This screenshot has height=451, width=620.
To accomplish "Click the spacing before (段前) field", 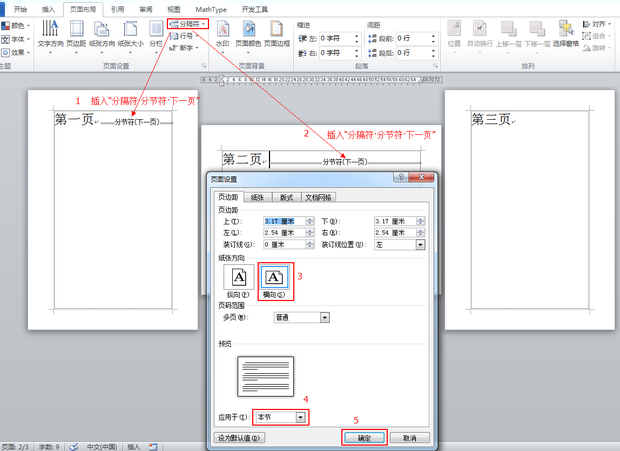I will tap(416, 38).
